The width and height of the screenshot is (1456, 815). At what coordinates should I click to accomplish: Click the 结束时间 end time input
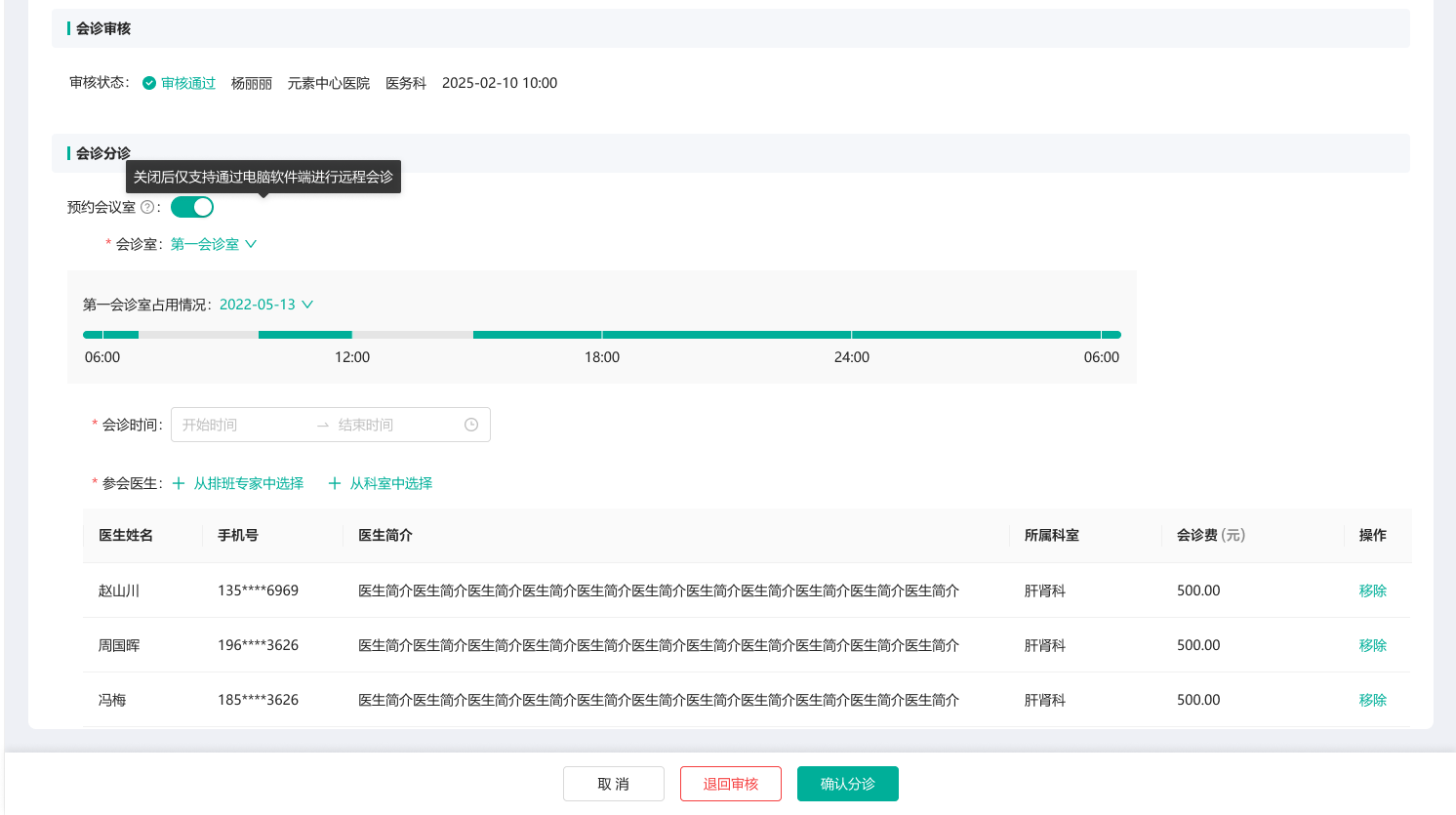pos(395,425)
